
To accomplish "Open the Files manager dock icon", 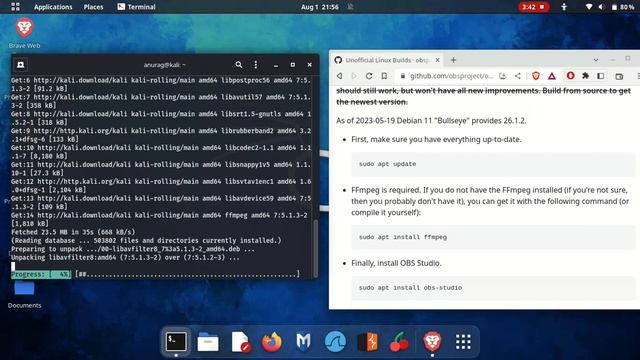I will coord(208,341).
